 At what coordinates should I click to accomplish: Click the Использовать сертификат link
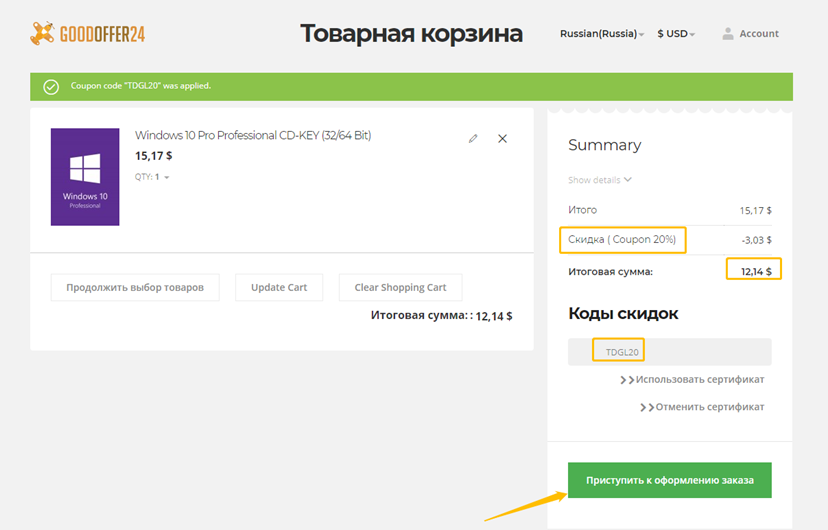coord(699,380)
